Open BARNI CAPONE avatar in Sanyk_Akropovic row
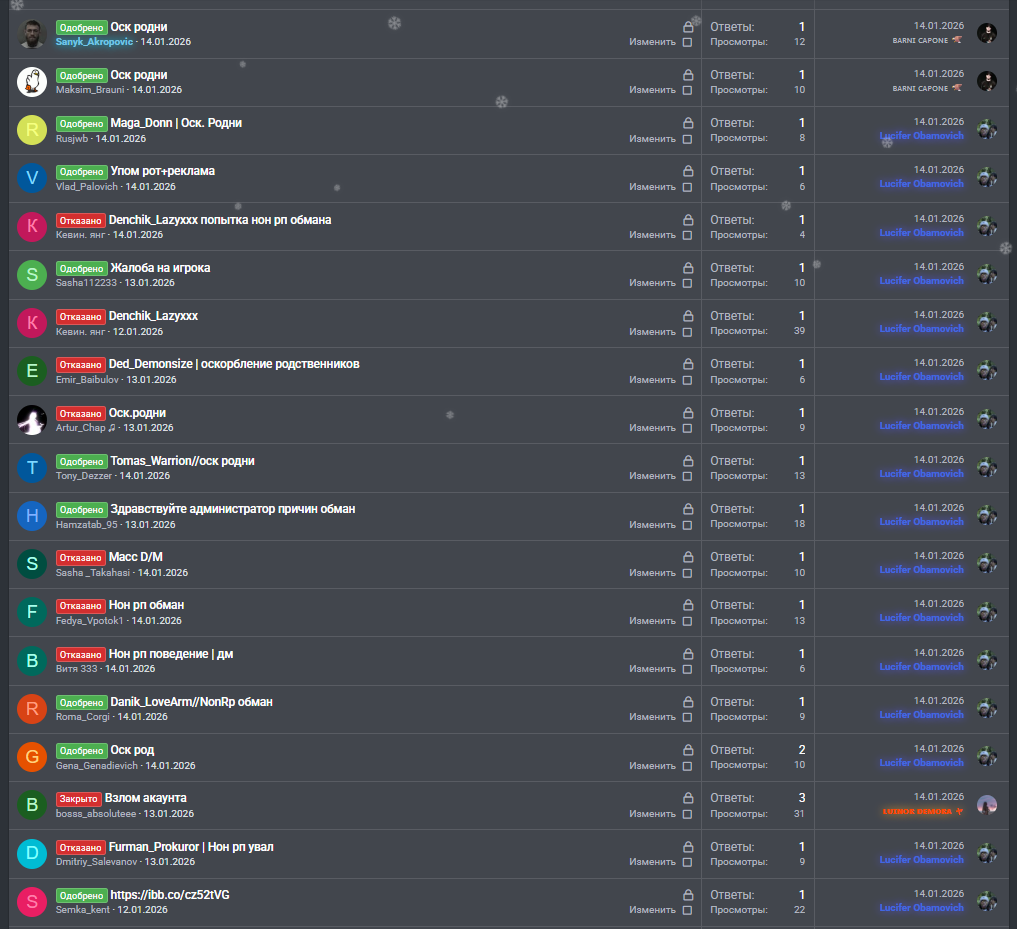The width and height of the screenshot is (1017, 929). click(987, 32)
